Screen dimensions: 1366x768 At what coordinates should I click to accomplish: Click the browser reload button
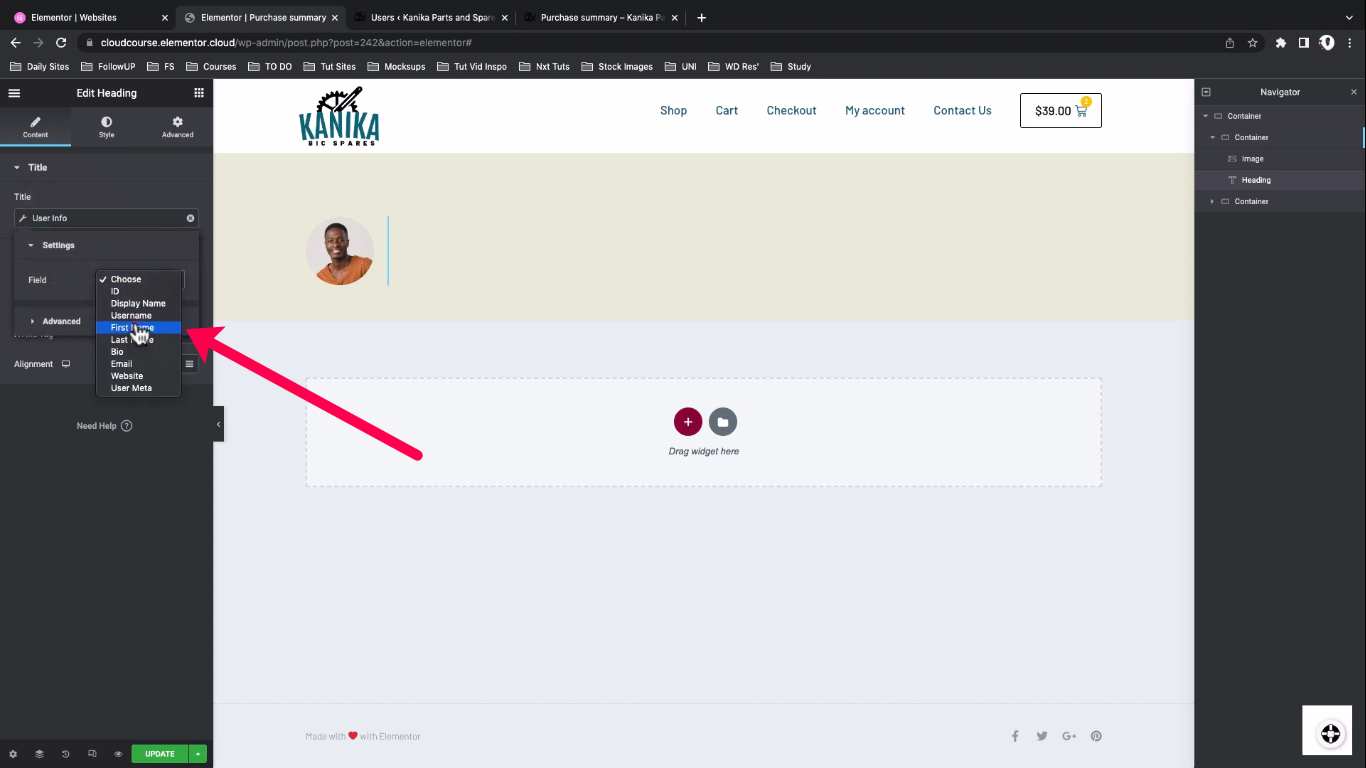tap(61, 43)
